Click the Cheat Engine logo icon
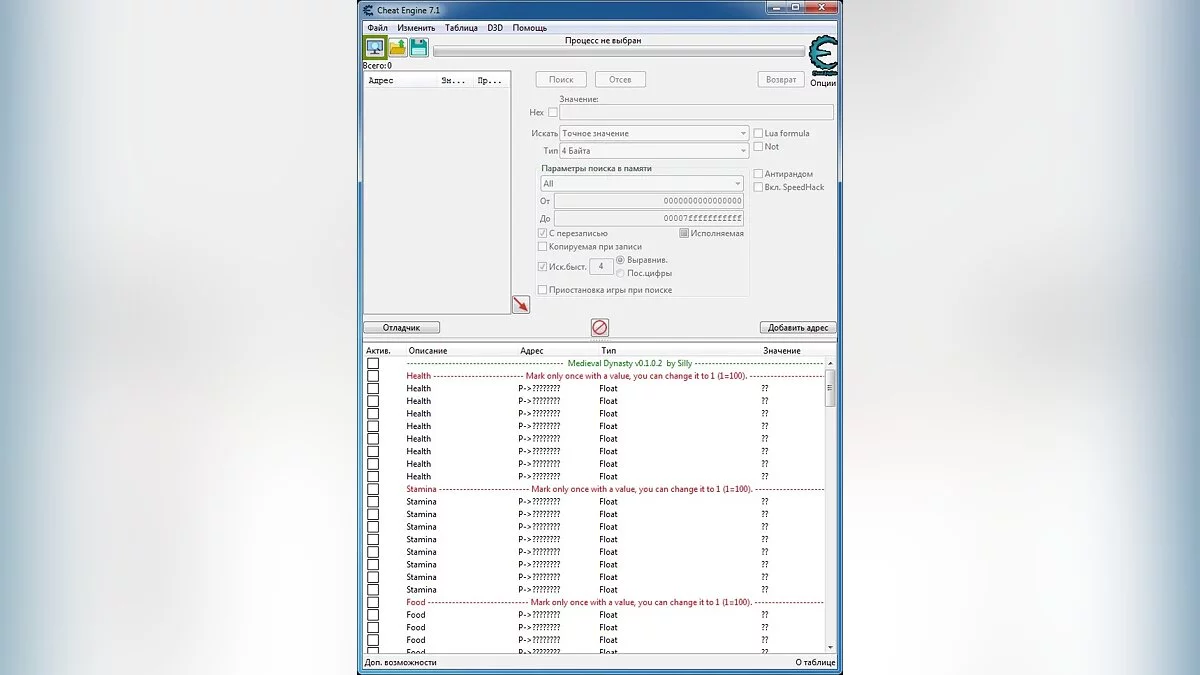1200x675 pixels. tap(823, 55)
